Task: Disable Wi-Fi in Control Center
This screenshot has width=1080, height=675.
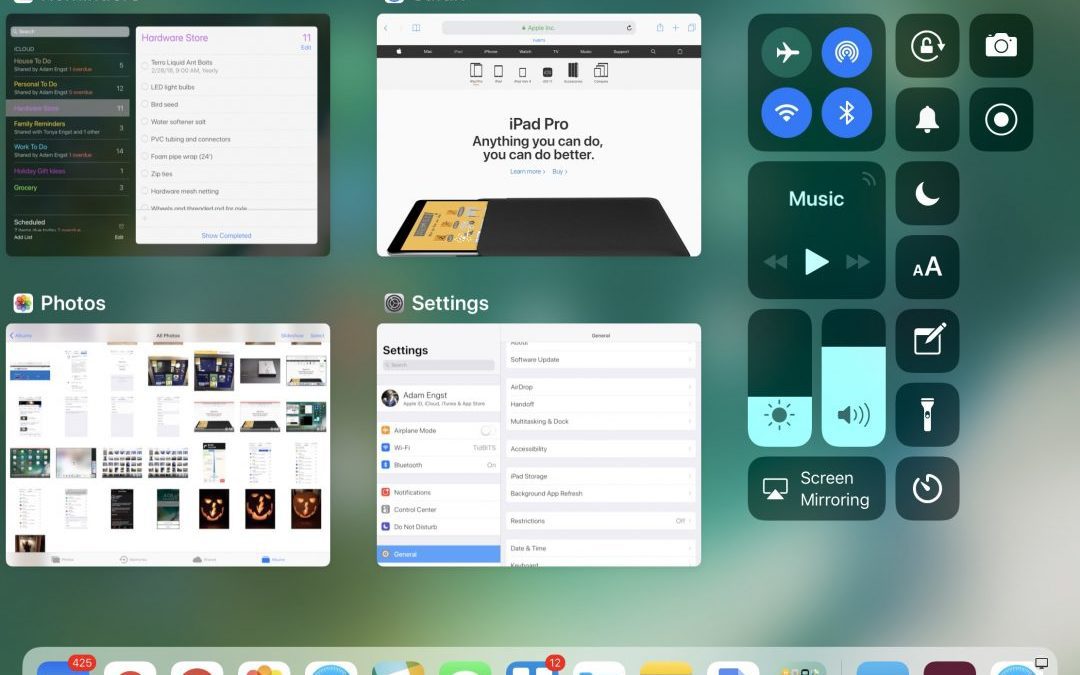Action: 787,112
